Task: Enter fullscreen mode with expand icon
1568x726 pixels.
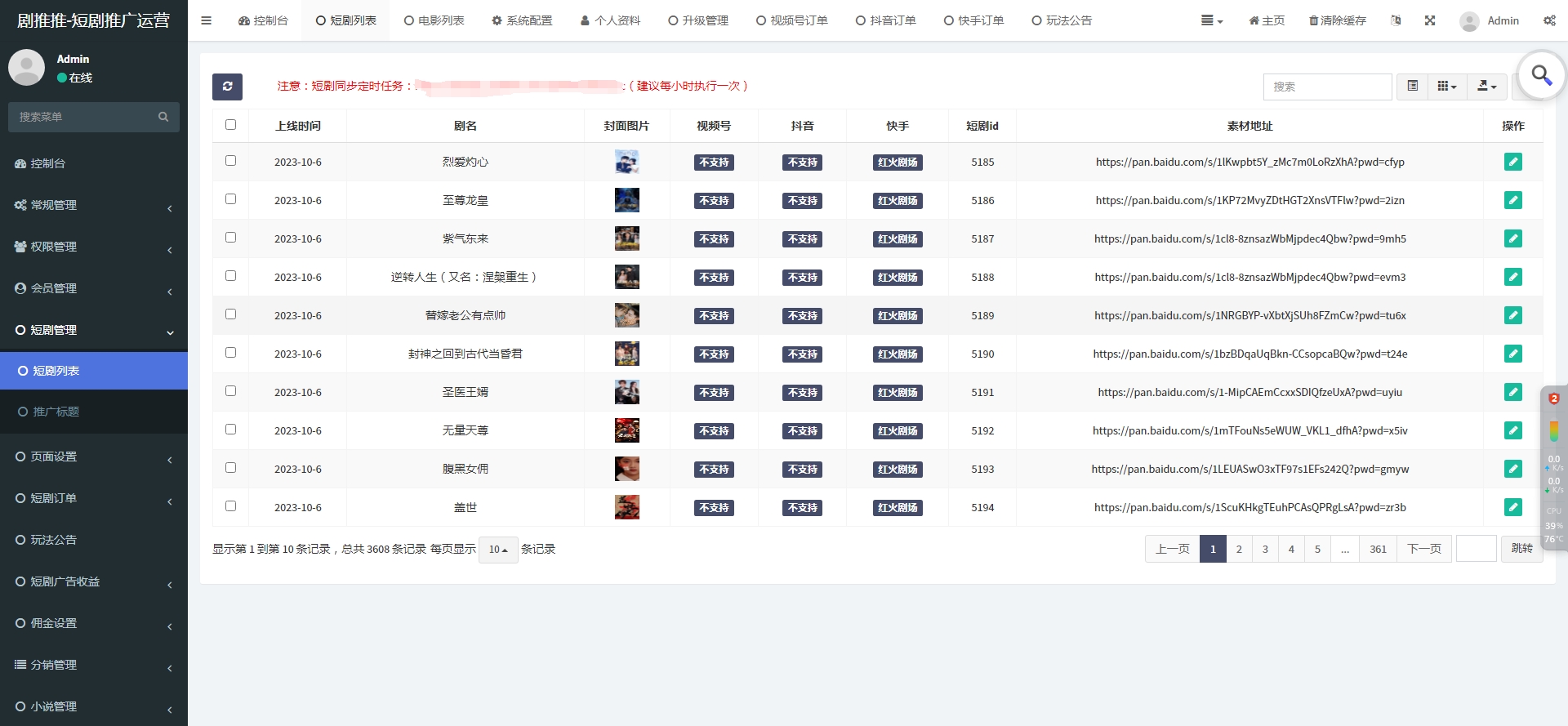Action: 1430,20
